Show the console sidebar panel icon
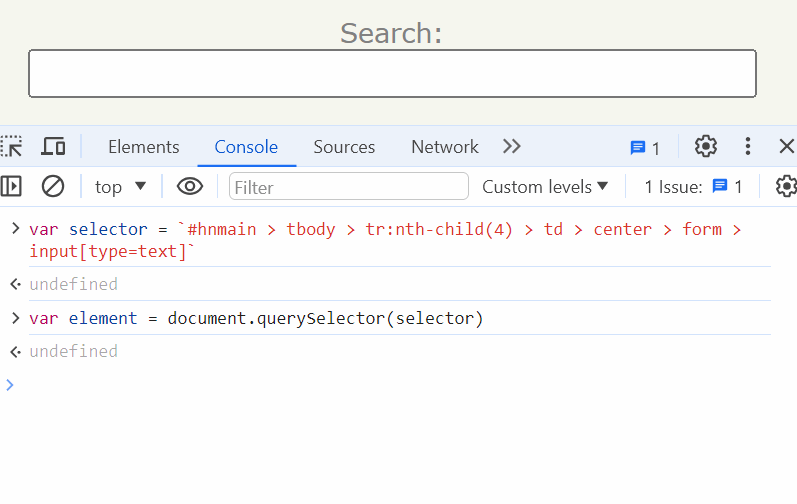Image resolution: width=797 pixels, height=504 pixels. pyautogui.click(x=12, y=186)
